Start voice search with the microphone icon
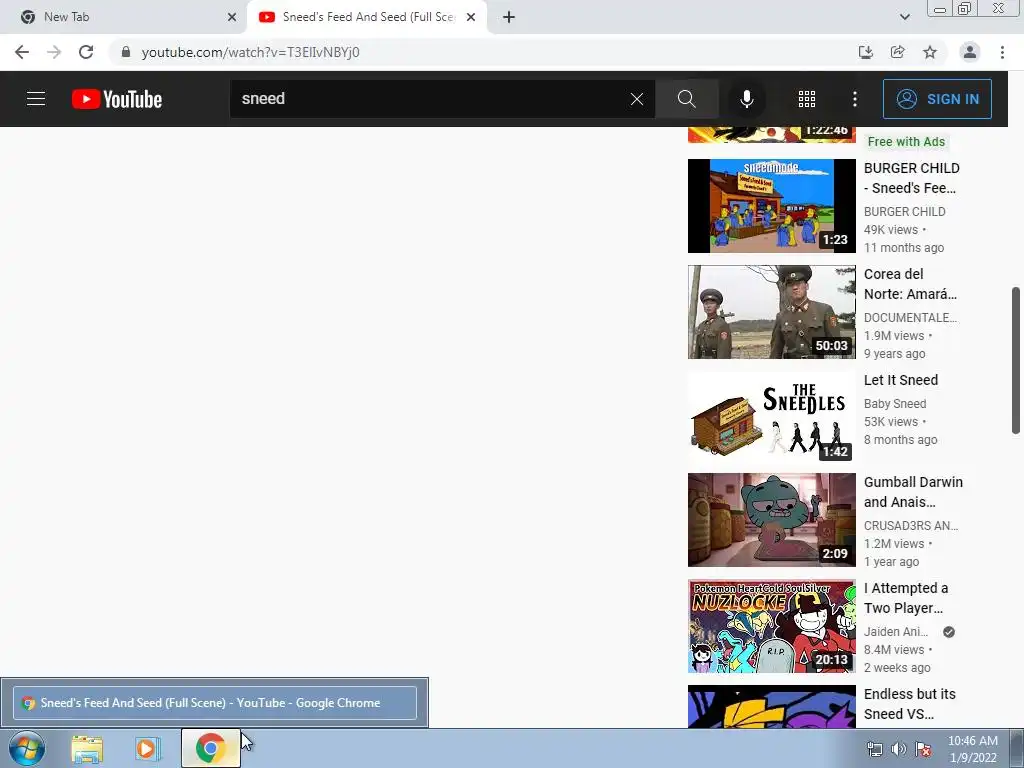 click(746, 99)
